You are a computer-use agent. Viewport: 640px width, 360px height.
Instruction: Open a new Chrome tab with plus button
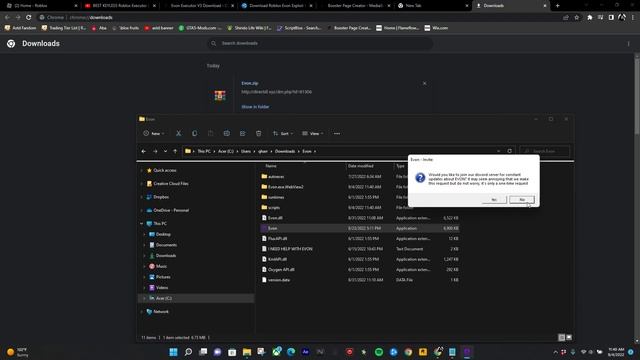[558, 6]
